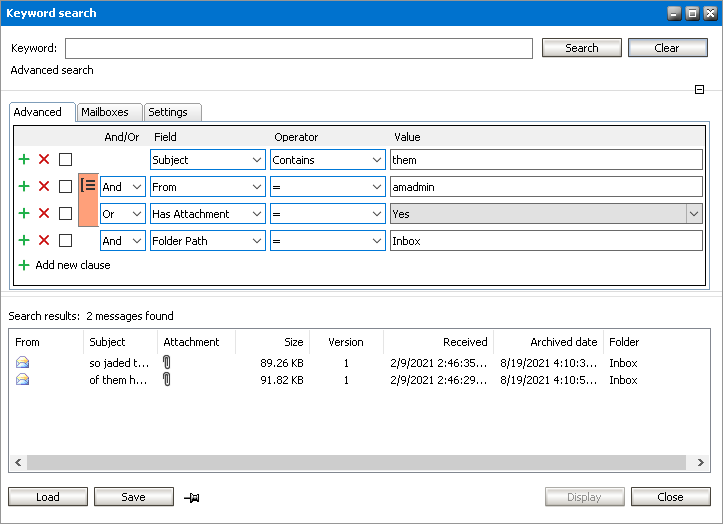The image size is (723, 524).
Task: Open the Yes value dropdown
Action: pos(693,214)
